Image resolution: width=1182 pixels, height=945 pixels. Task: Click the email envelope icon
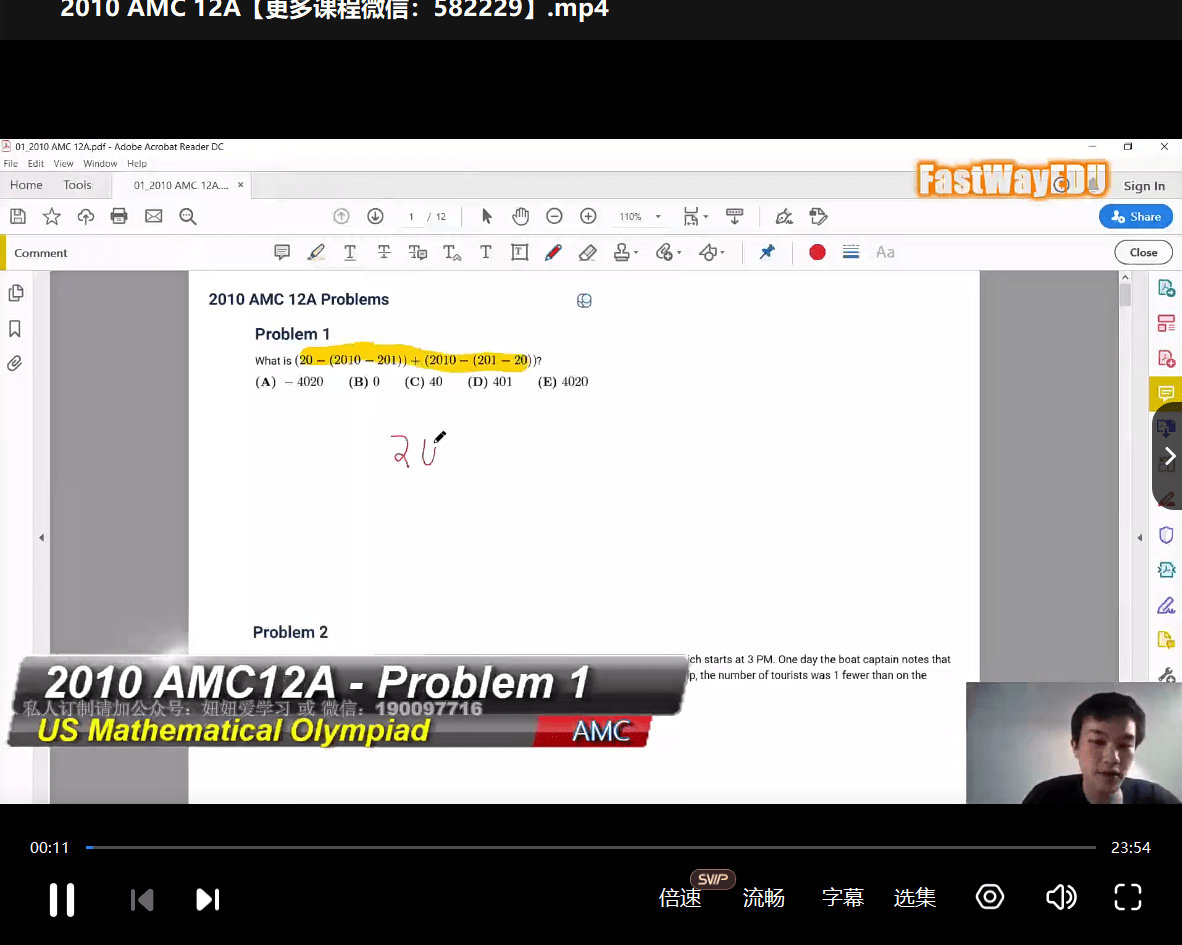[154, 217]
